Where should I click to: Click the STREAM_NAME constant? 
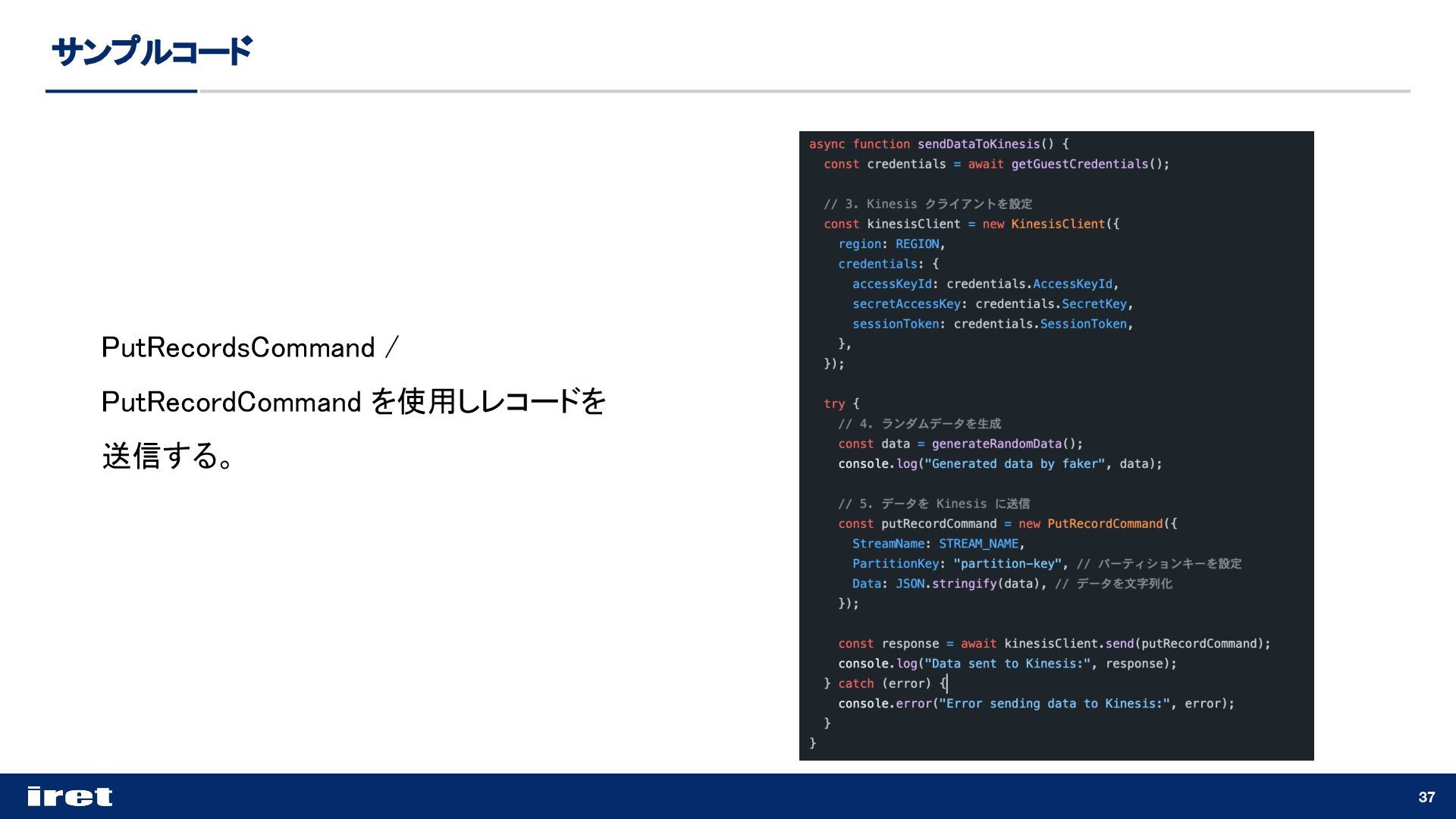click(x=978, y=544)
